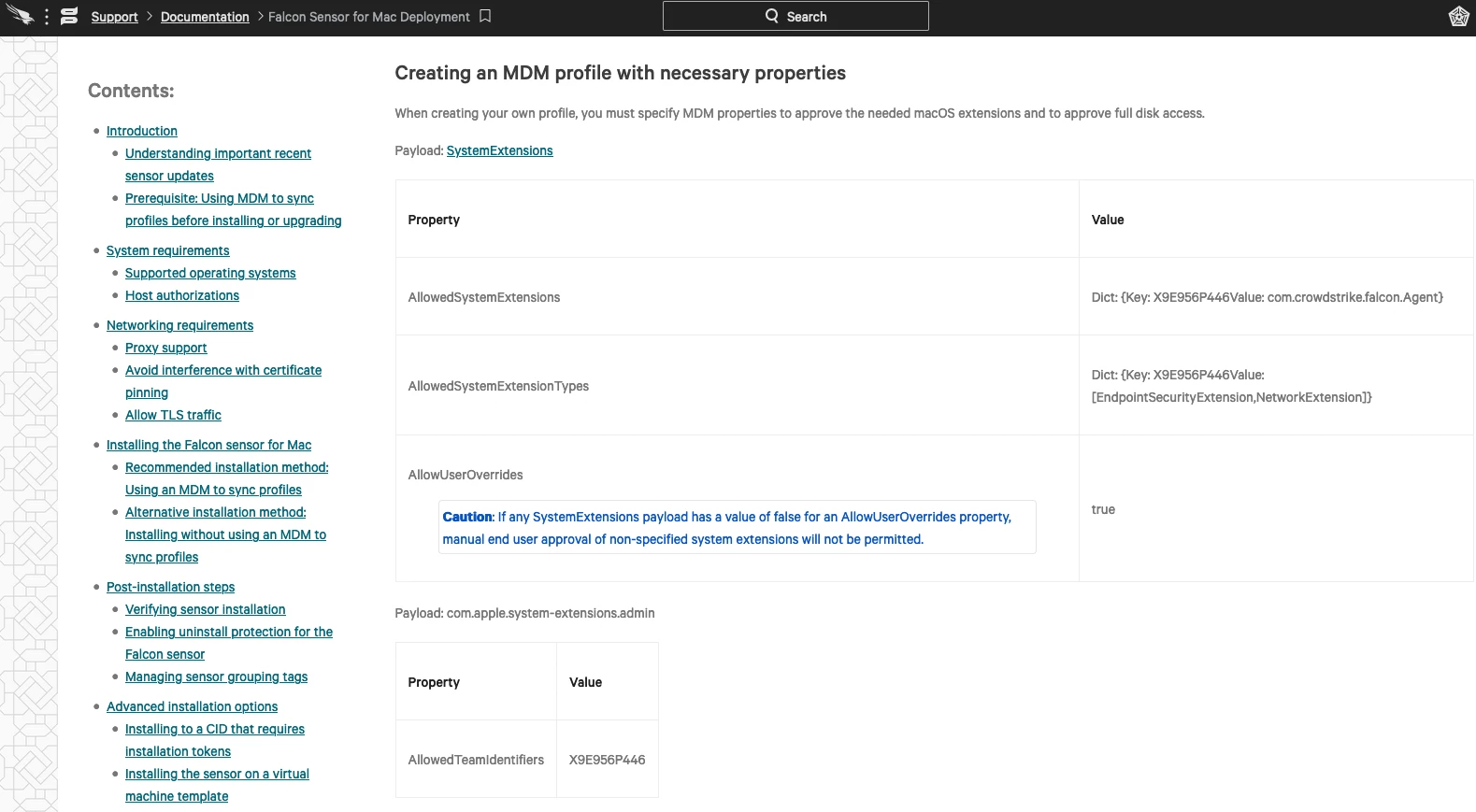This screenshot has width=1476, height=812.
Task: Open Host authorizations link
Action: point(182,295)
